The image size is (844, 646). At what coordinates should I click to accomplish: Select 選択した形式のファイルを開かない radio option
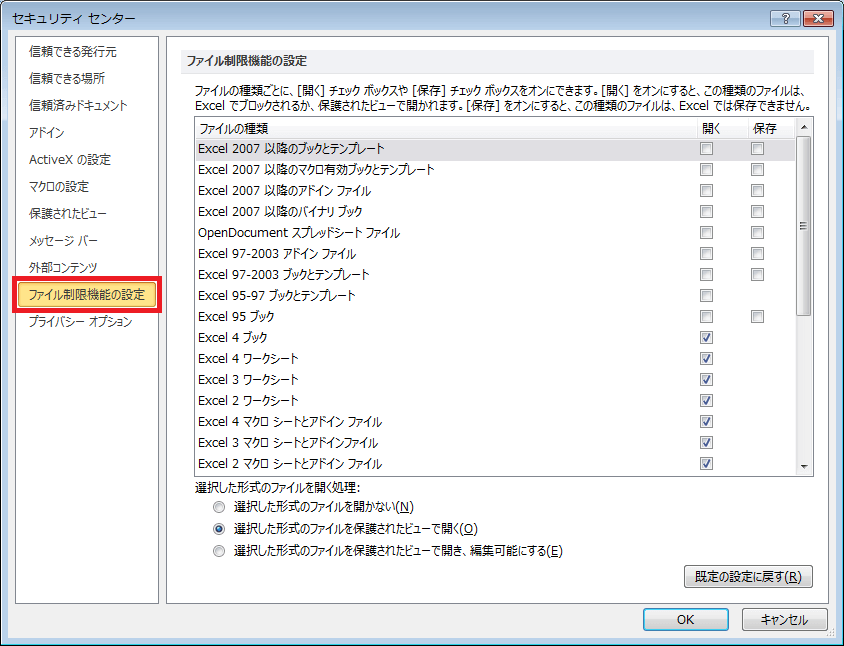219,507
